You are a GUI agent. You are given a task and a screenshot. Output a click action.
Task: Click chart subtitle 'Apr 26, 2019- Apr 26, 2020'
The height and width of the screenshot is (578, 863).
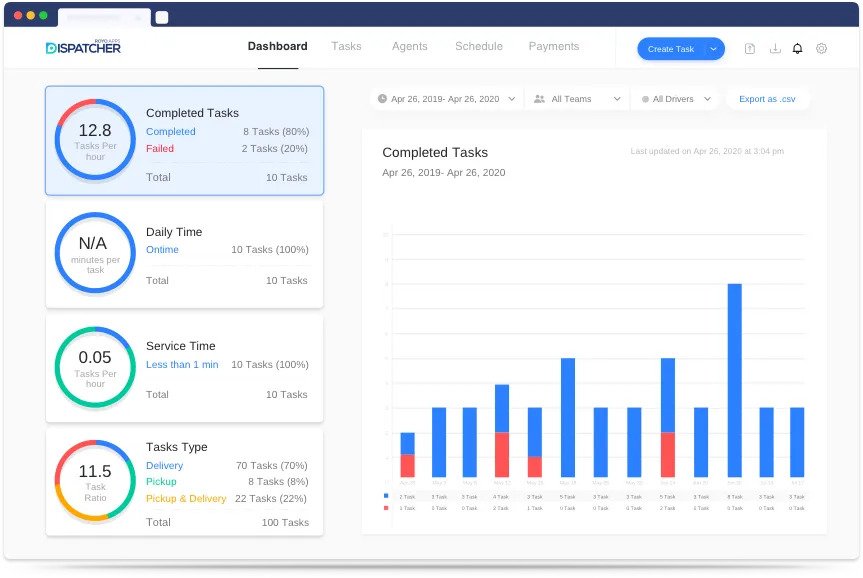(444, 172)
